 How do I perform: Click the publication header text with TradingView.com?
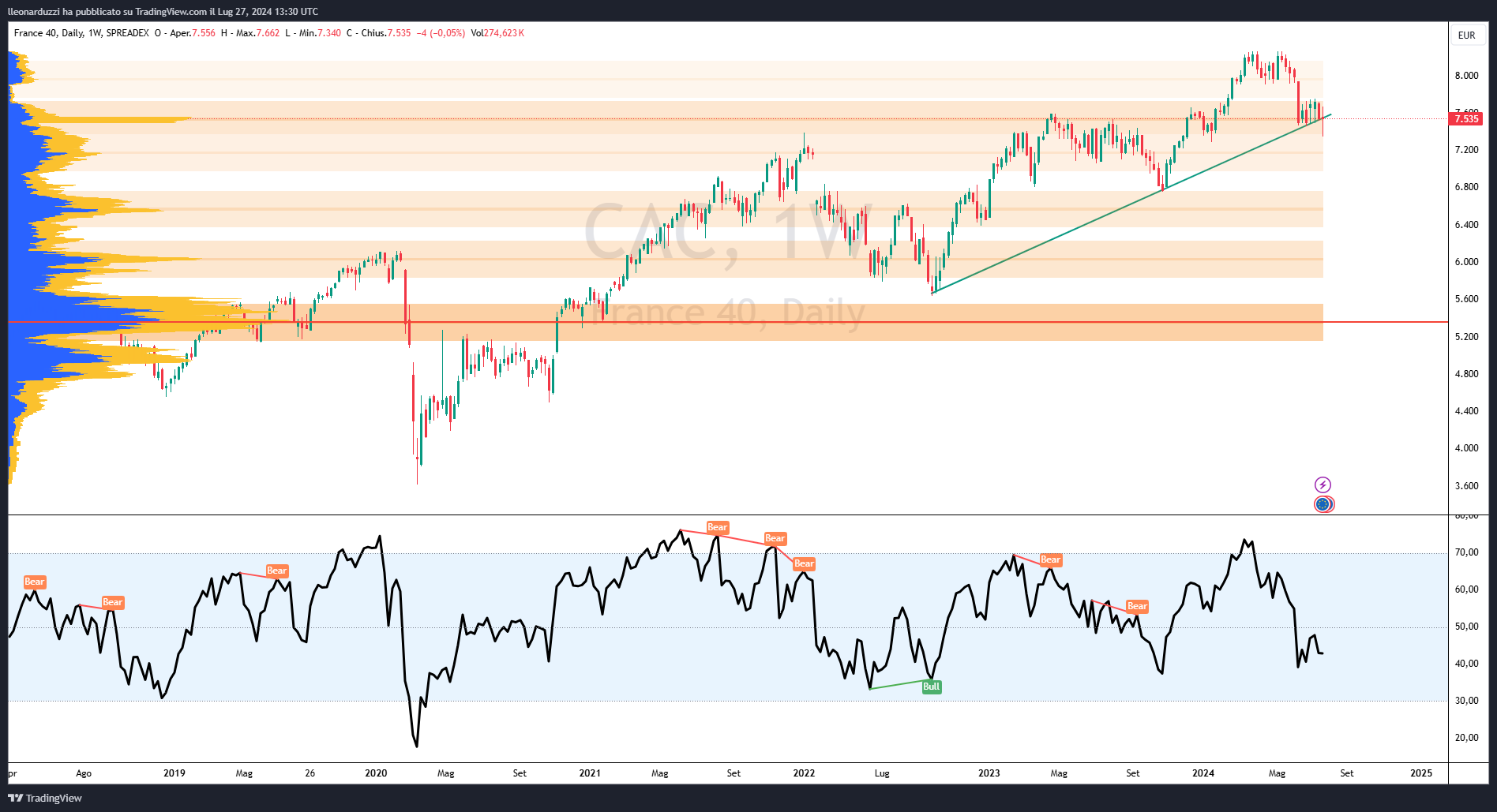tap(163, 12)
